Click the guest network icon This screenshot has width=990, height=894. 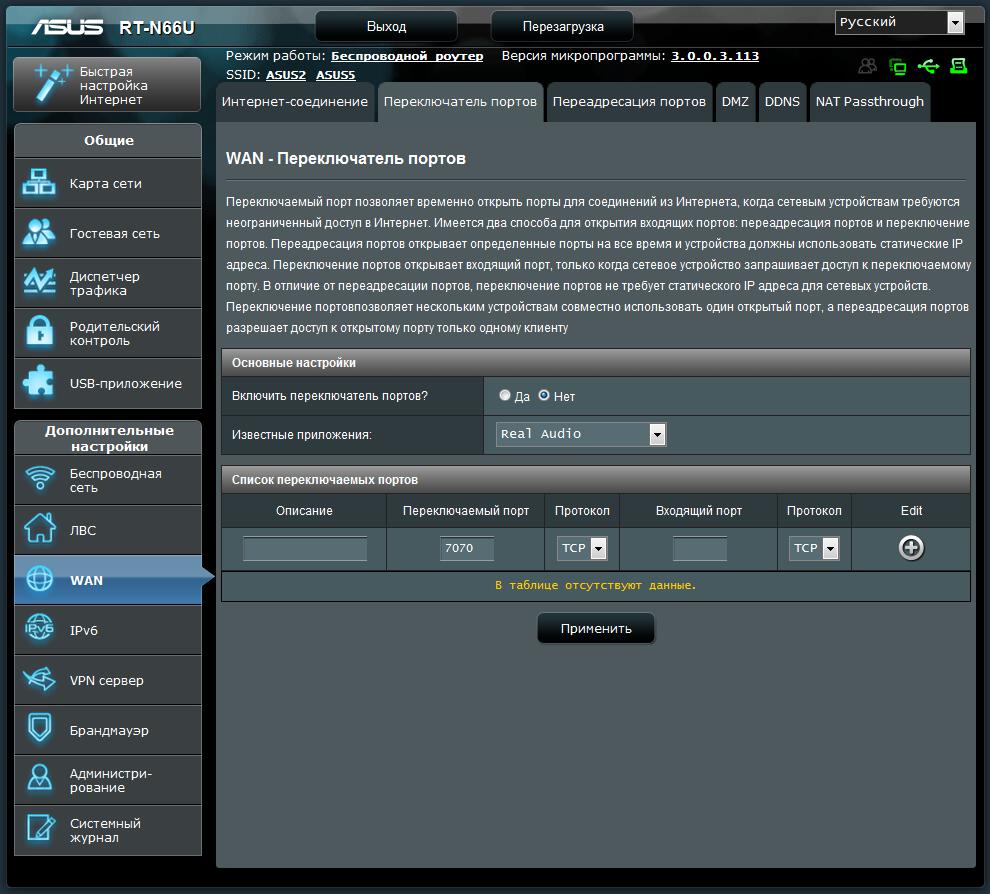[39, 232]
